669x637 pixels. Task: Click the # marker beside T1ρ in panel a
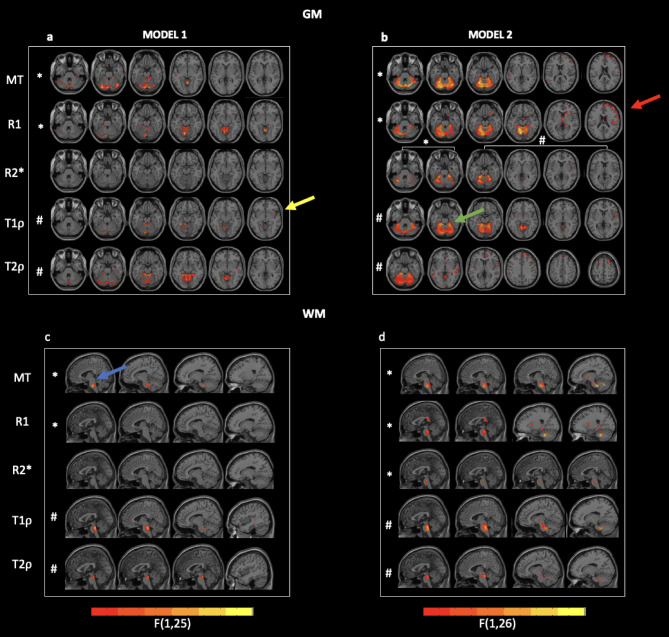click(40, 220)
